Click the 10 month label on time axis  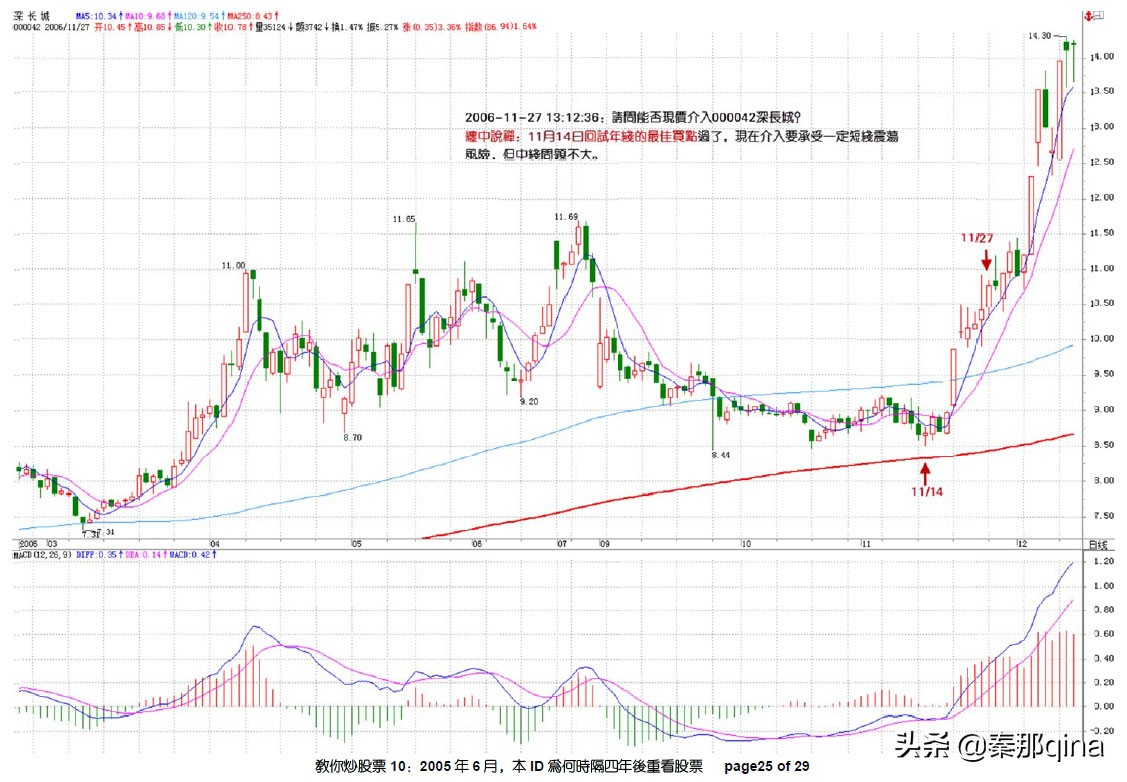point(745,544)
